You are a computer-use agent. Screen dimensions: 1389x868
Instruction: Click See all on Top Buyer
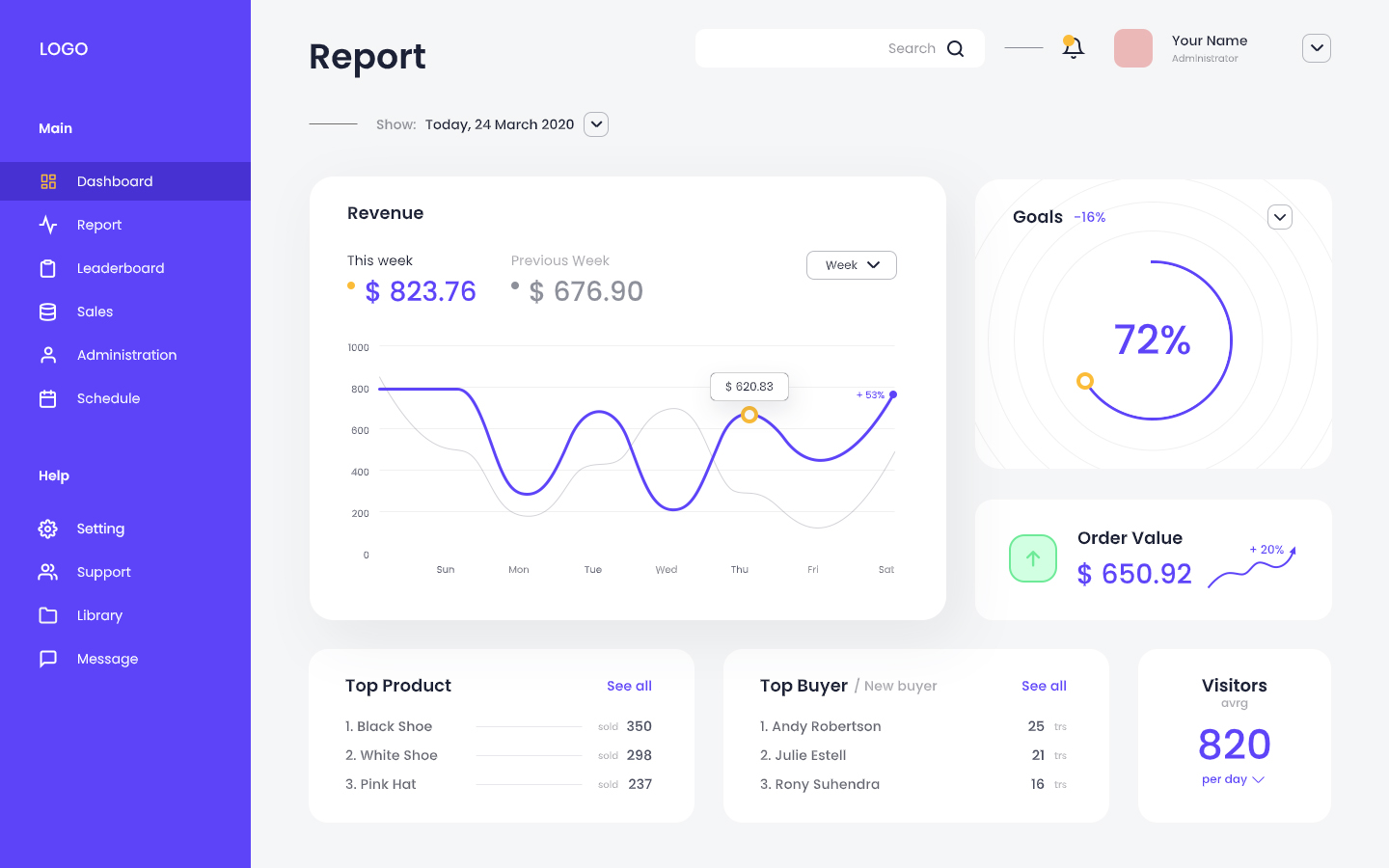click(x=1044, y=685)
